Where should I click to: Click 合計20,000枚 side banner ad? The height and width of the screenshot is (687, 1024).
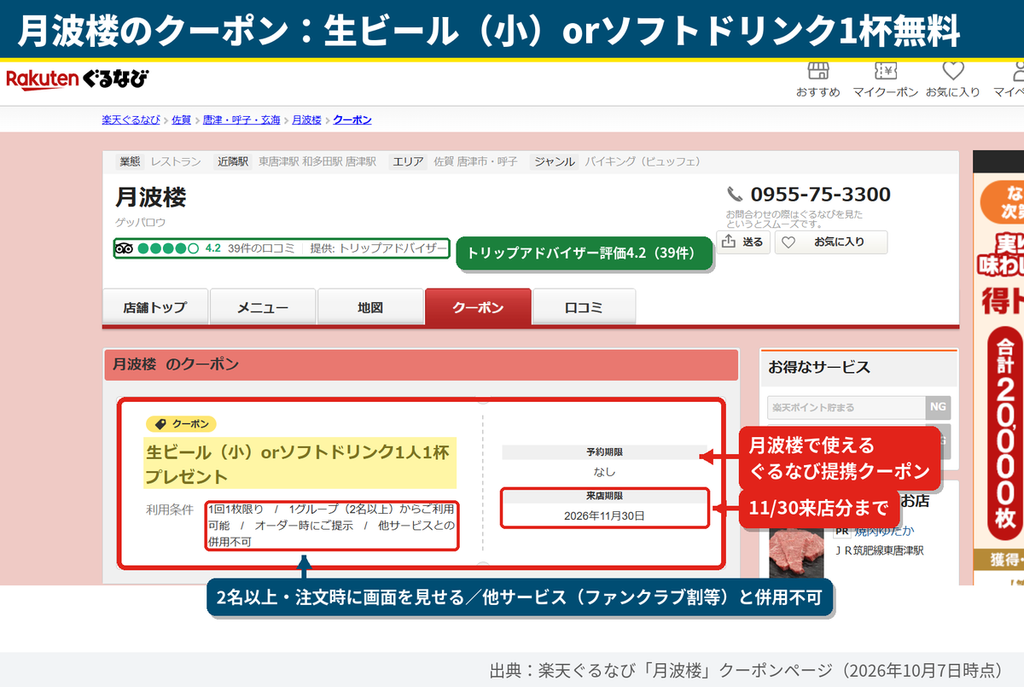(x=1005, y=433)
